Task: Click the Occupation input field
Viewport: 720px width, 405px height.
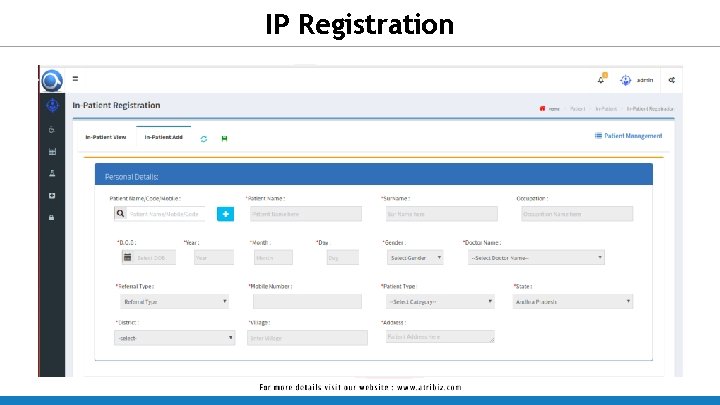Action: coord(577,214)
